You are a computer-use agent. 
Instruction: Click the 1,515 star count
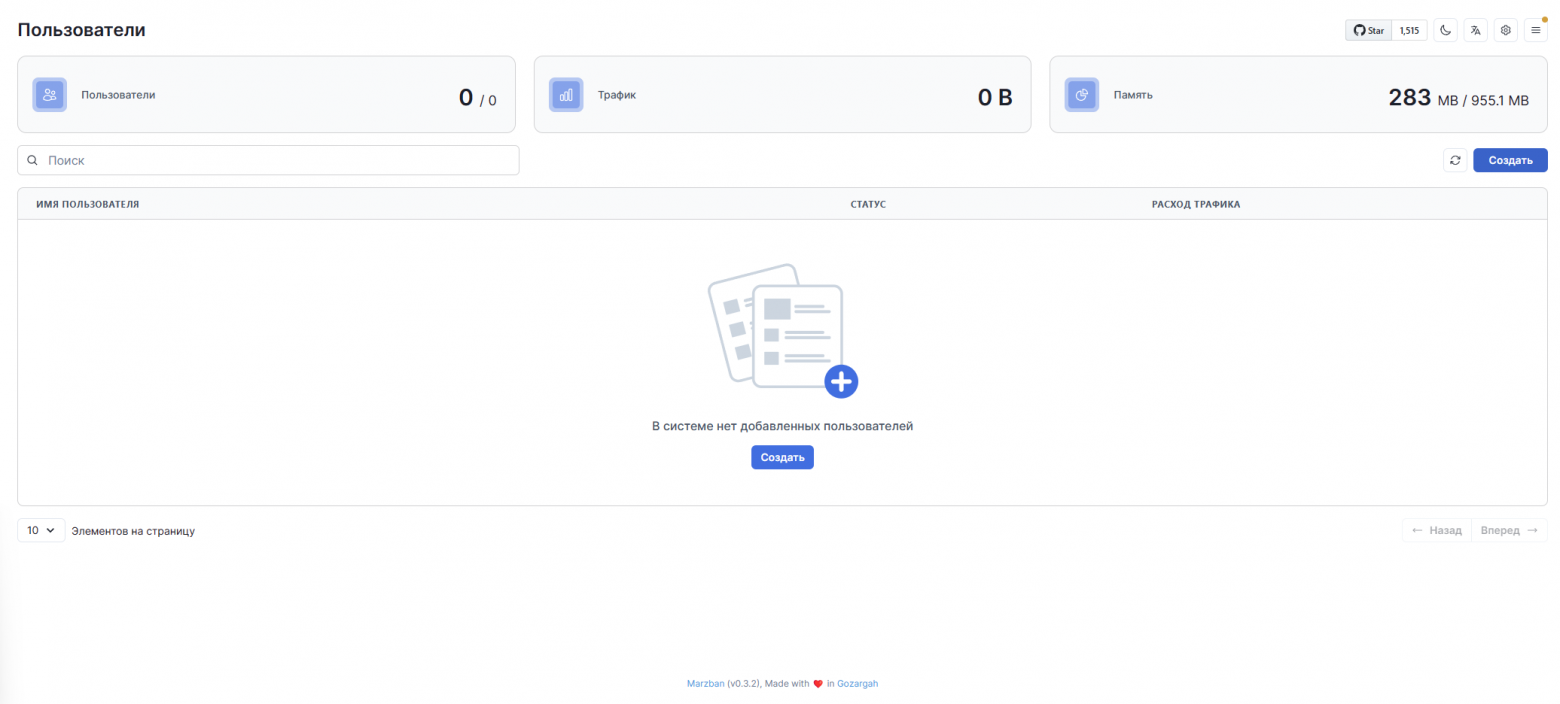point(1409,30)
